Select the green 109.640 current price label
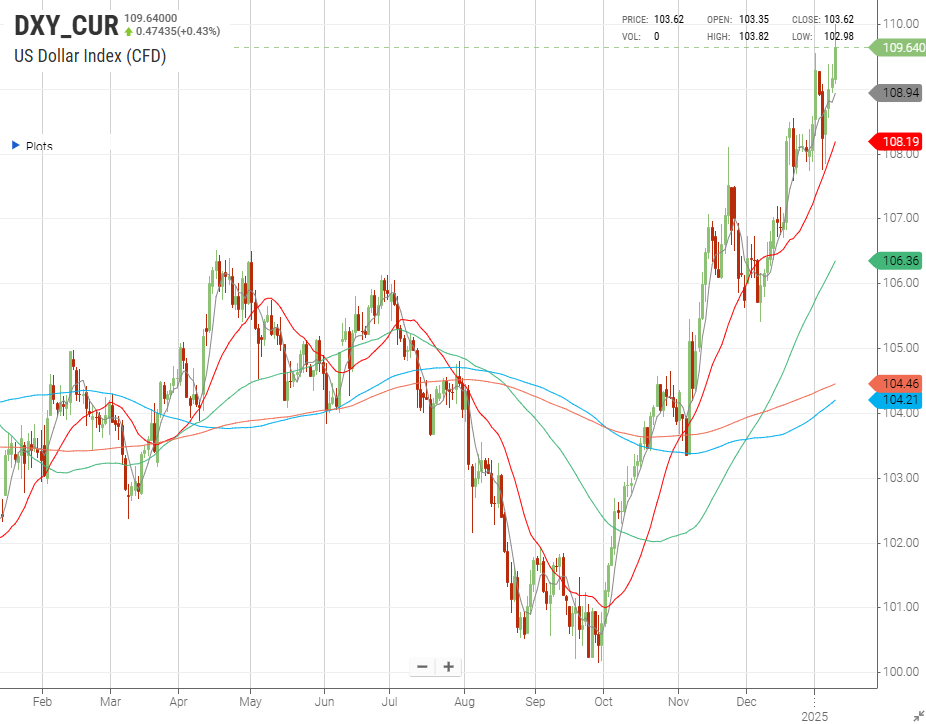 pyautogui.click(x=899, y=47)
